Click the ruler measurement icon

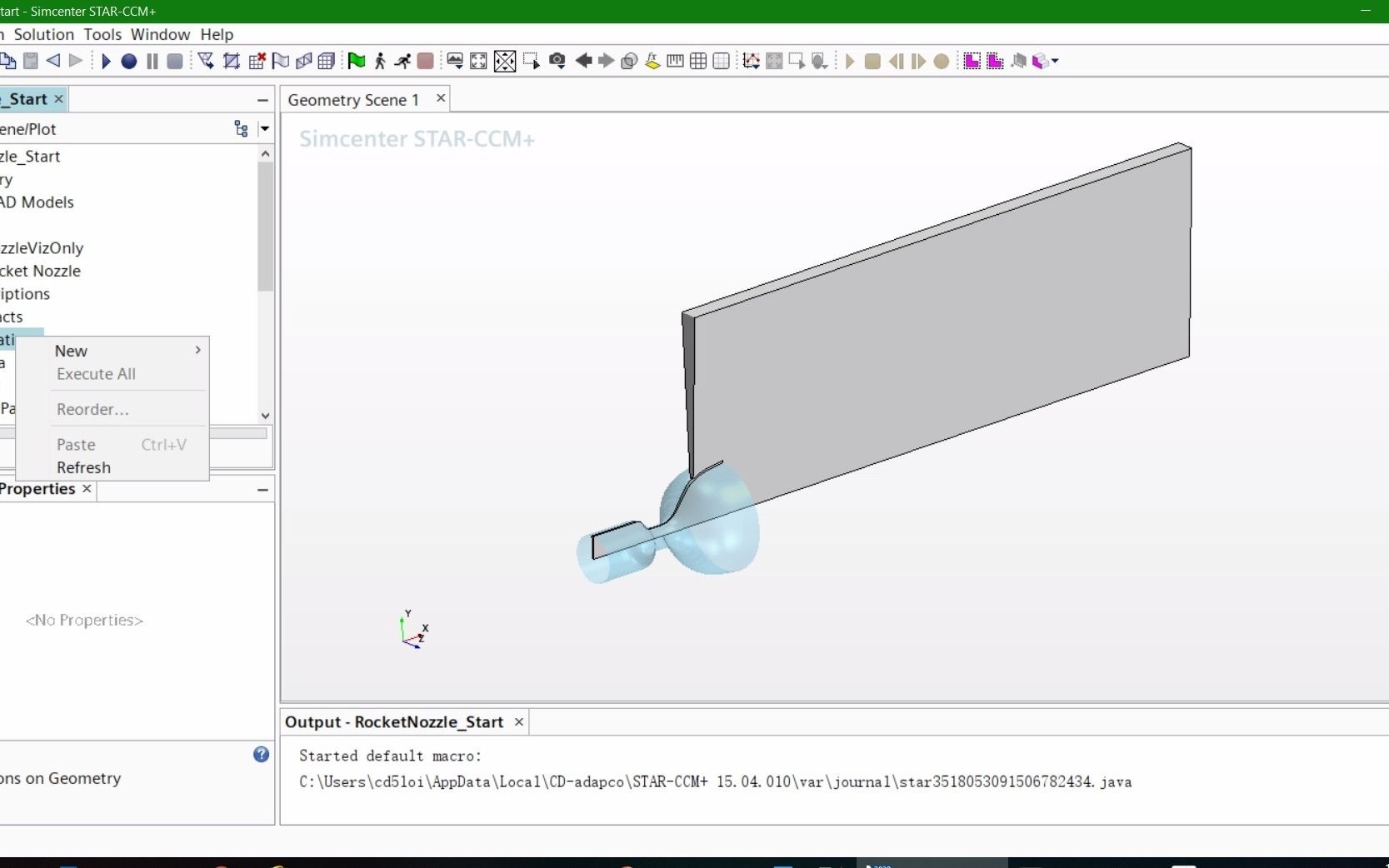coord(676,61)
